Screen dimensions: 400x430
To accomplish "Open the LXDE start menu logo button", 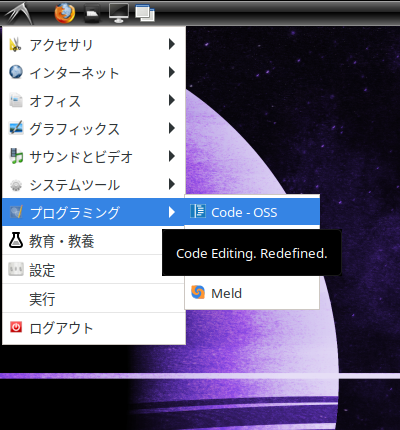I will pyautogui.click(x=19, y=13).
